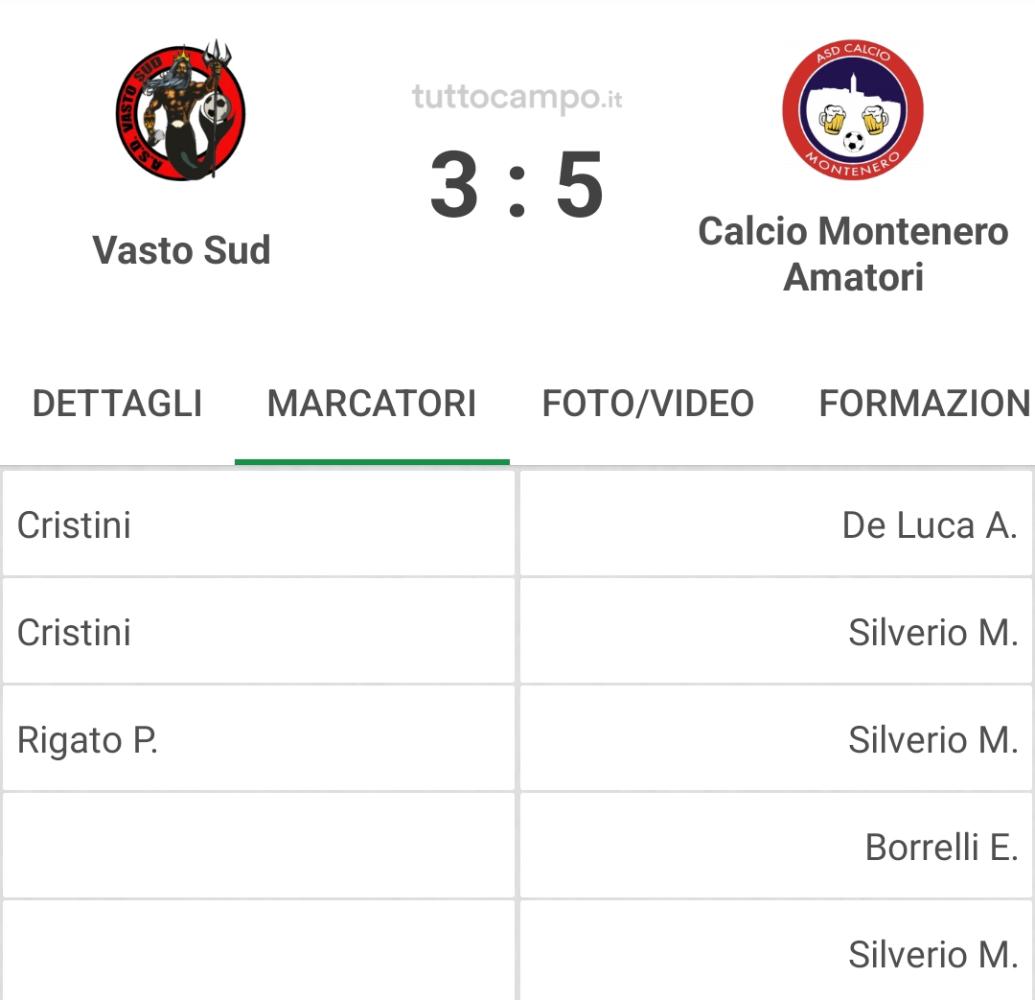Click the away score number 5
Viewport: 1035px width, 1000px height.
click(580, 184)
